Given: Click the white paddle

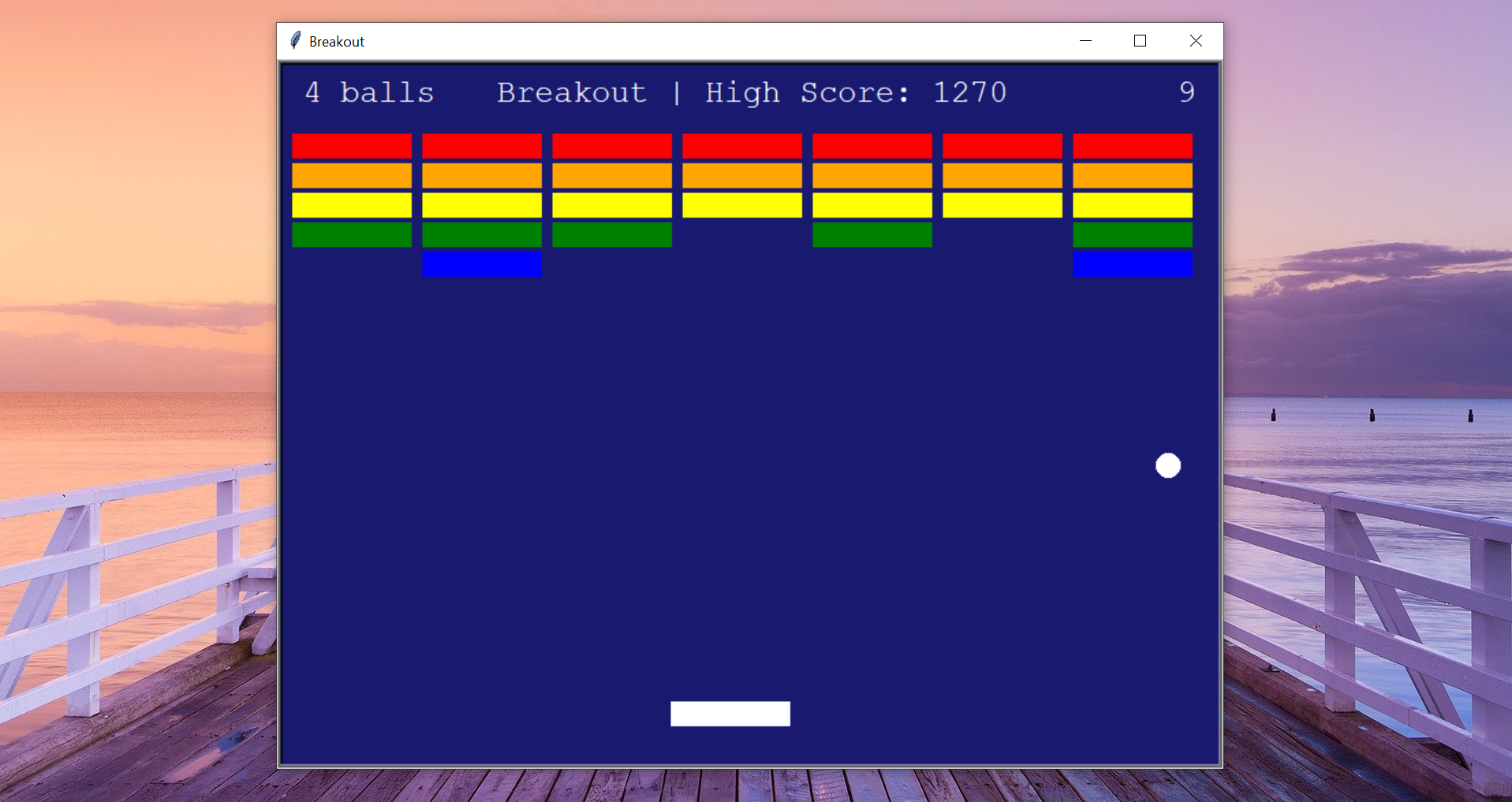Looking at the screenshot, I should coord(730,714).
